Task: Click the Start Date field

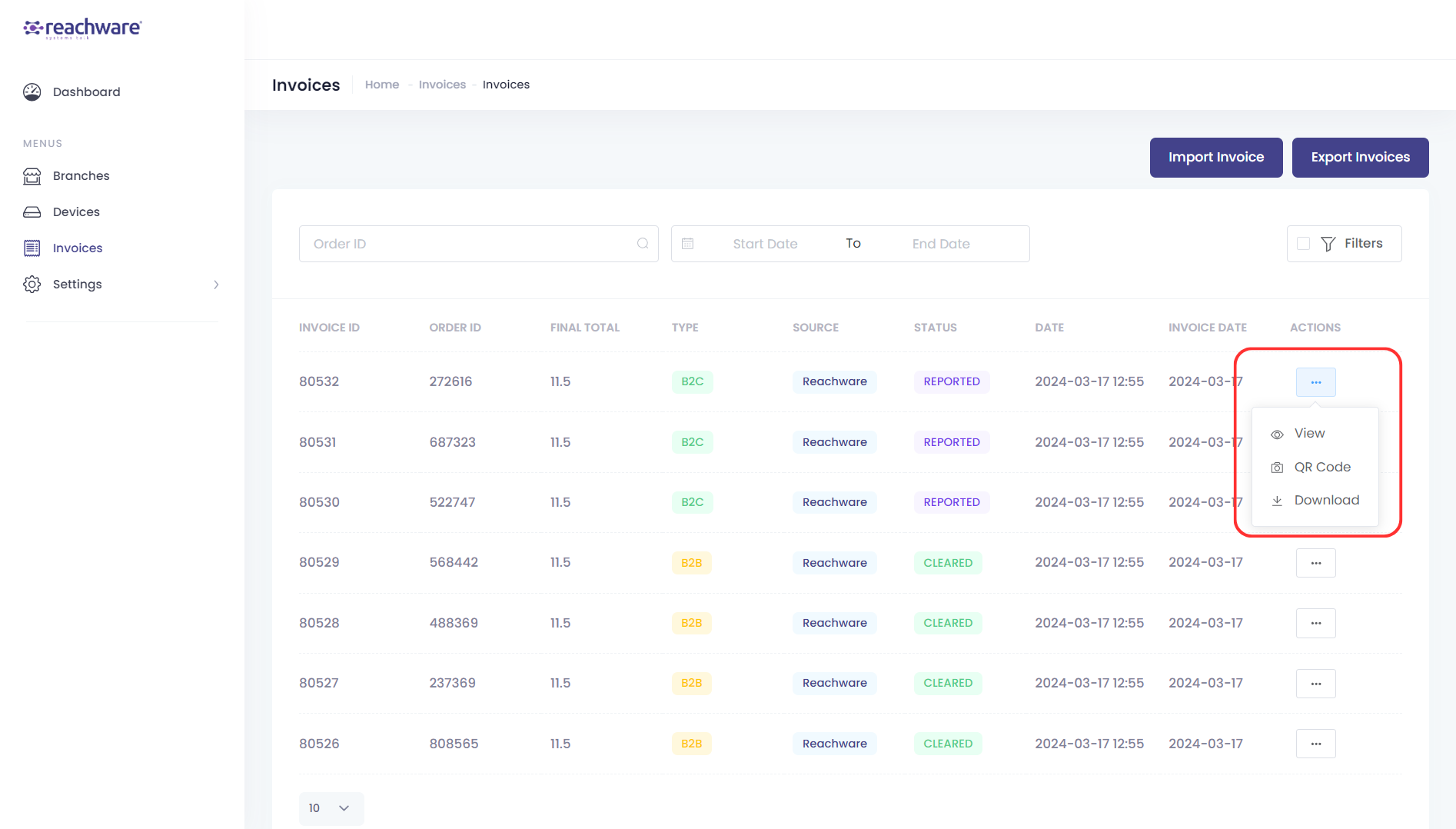Action: [765, 244]
